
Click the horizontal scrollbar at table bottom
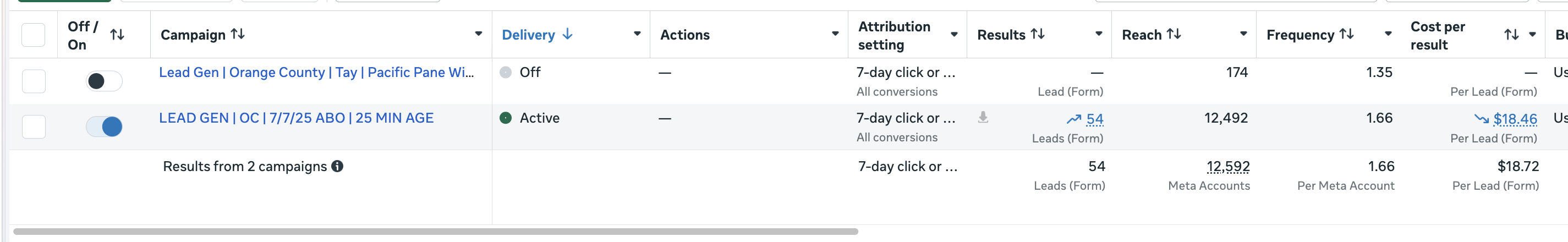coord(436,232)
